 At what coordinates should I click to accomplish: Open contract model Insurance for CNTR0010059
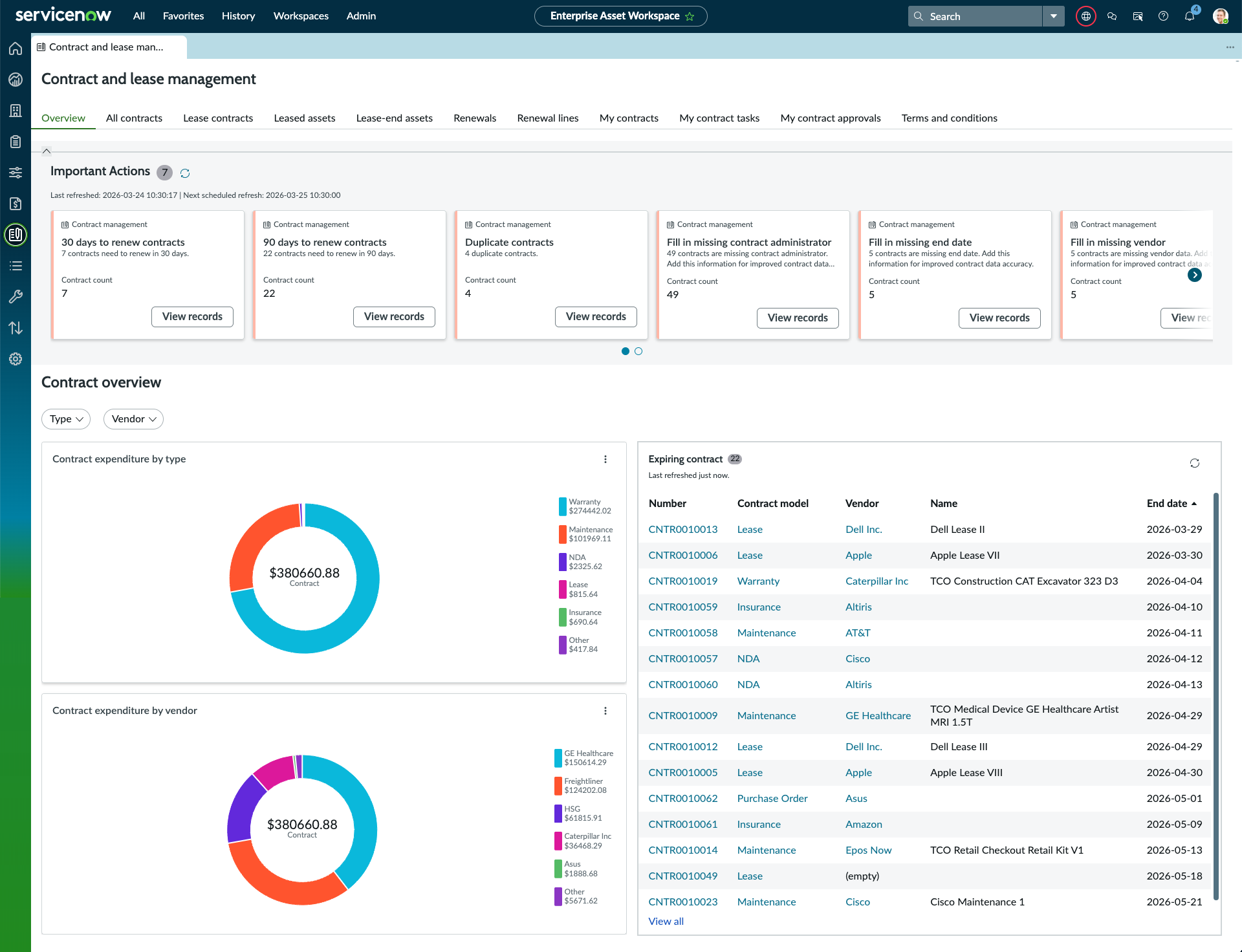coord(759,607)
